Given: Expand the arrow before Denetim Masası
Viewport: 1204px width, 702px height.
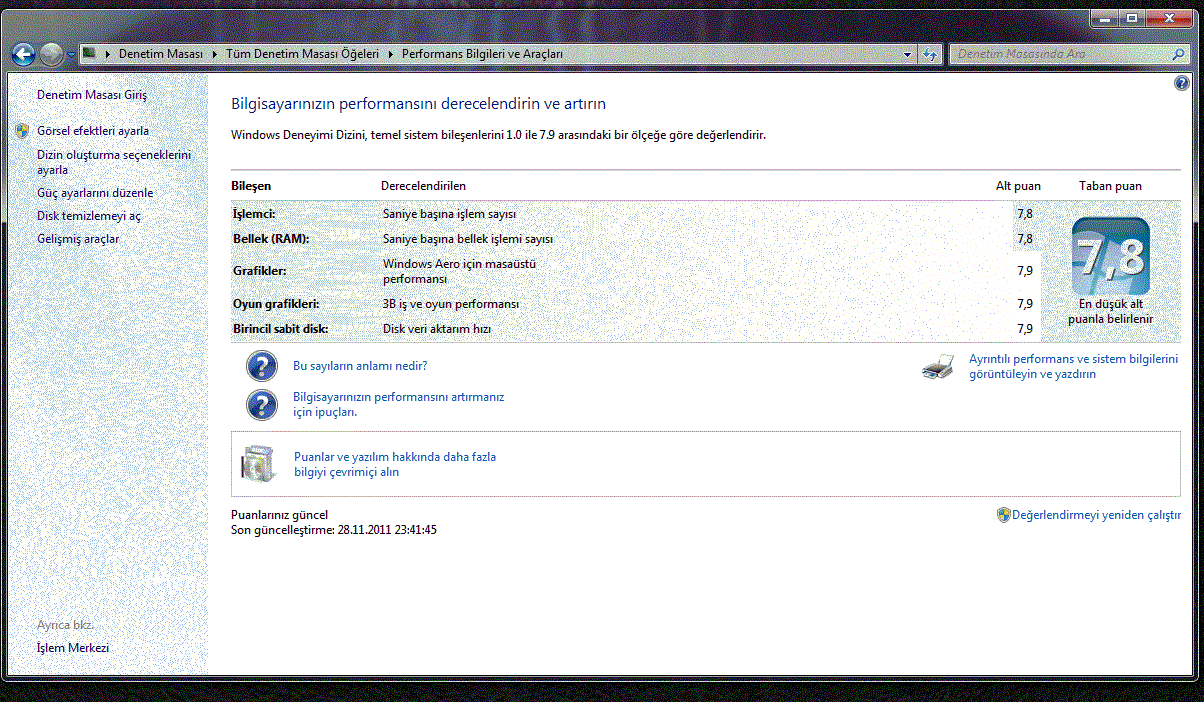Looking at the screenshot, I should click(107, 54).
